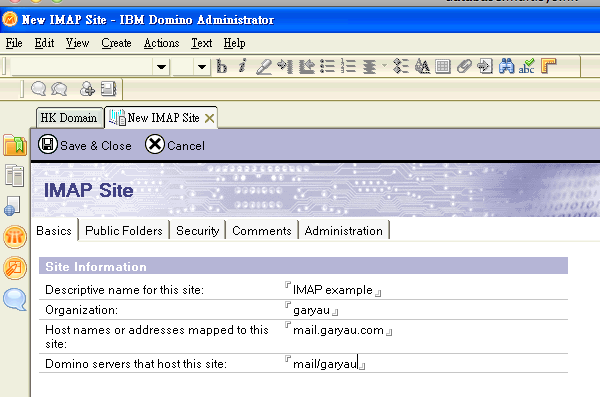Open the Help menu
Image resolution: width=600 pixels, height=397 pixels.
coord(234,43)
